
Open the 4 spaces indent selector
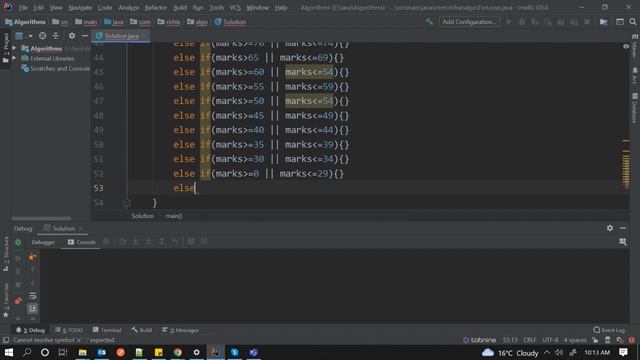575,340
